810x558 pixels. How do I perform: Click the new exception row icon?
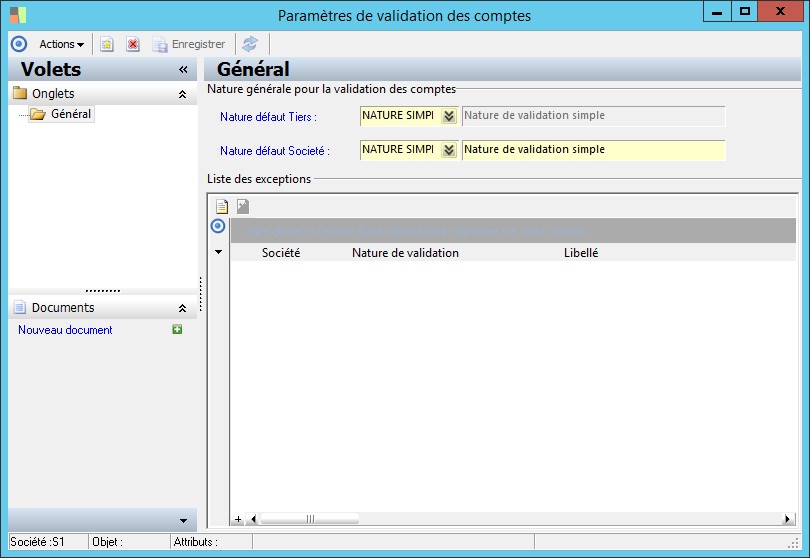click(222, 207)
